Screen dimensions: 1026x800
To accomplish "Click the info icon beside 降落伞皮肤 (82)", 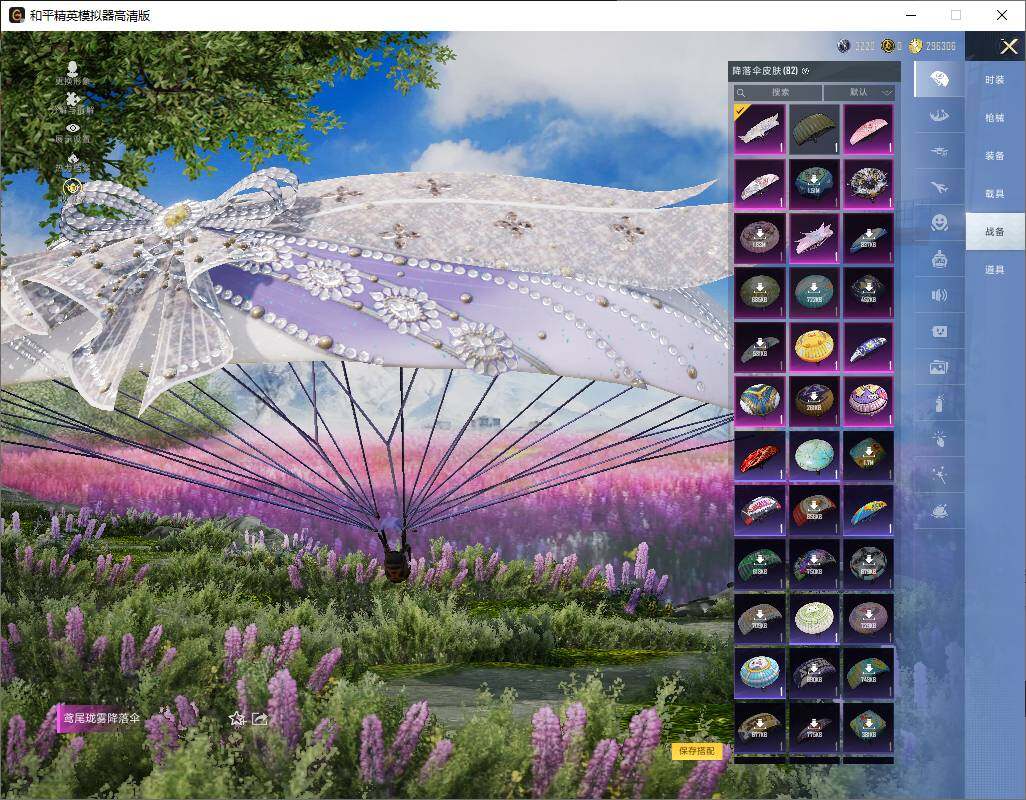I will (x=805, y=71).
